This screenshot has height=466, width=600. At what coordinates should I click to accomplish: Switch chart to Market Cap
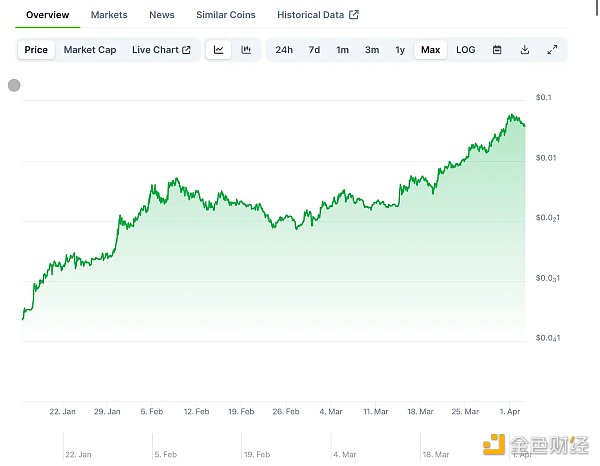tap(89, 49)
